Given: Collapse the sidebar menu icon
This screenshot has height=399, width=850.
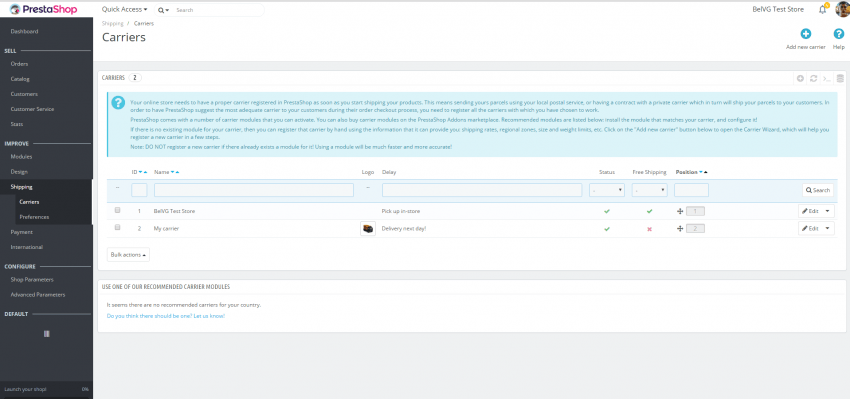Looking at the screenshot, I should (47, 334).
